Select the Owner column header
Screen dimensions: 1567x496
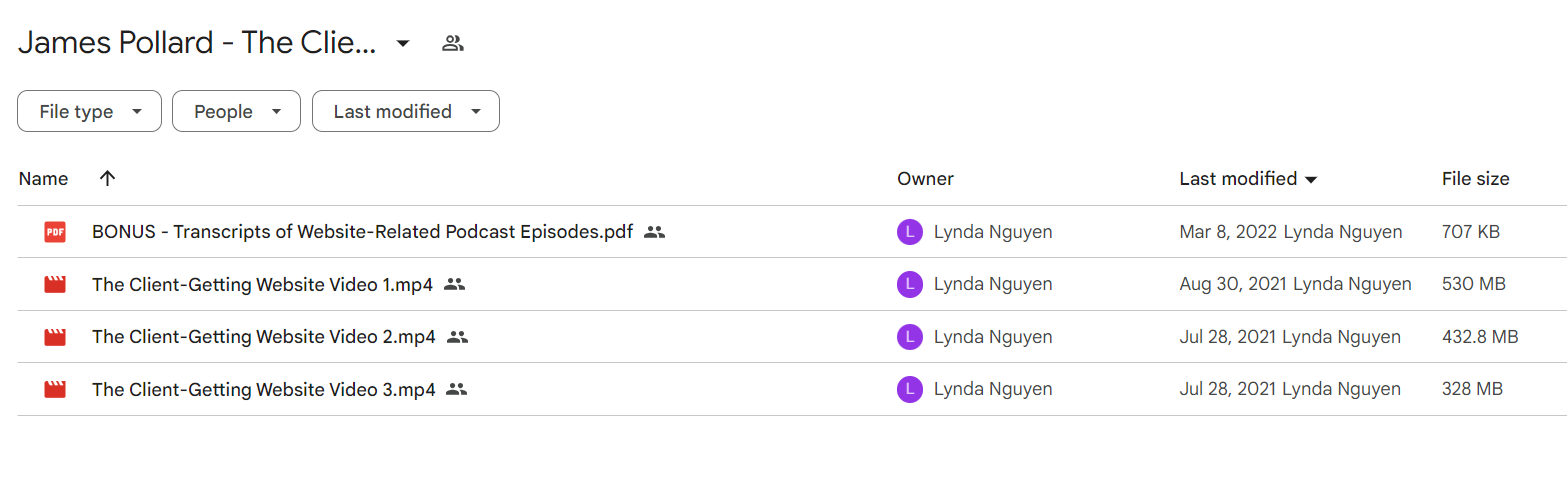point(925,179)
